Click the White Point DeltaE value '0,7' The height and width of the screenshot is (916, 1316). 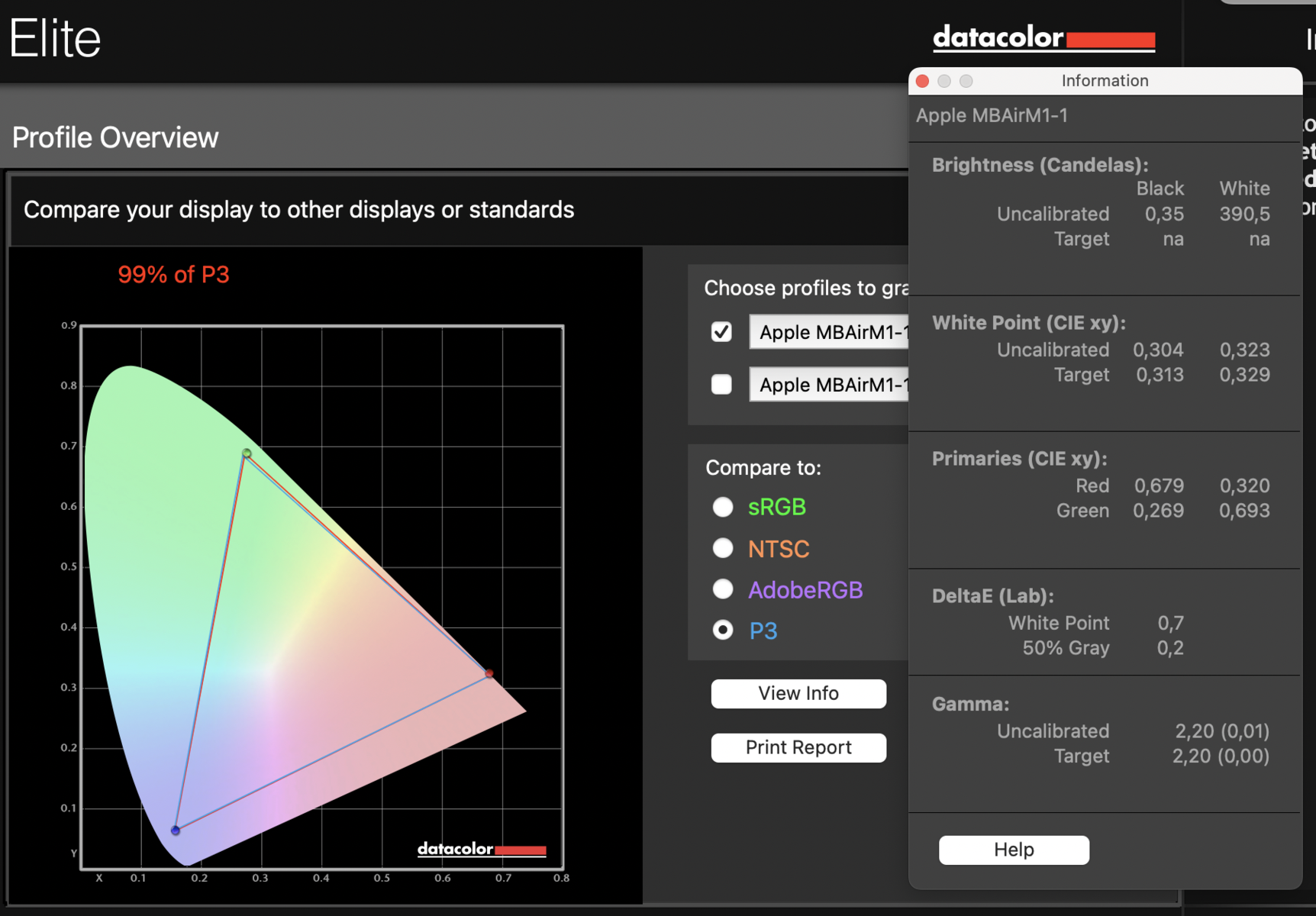tap(1170, 623)
